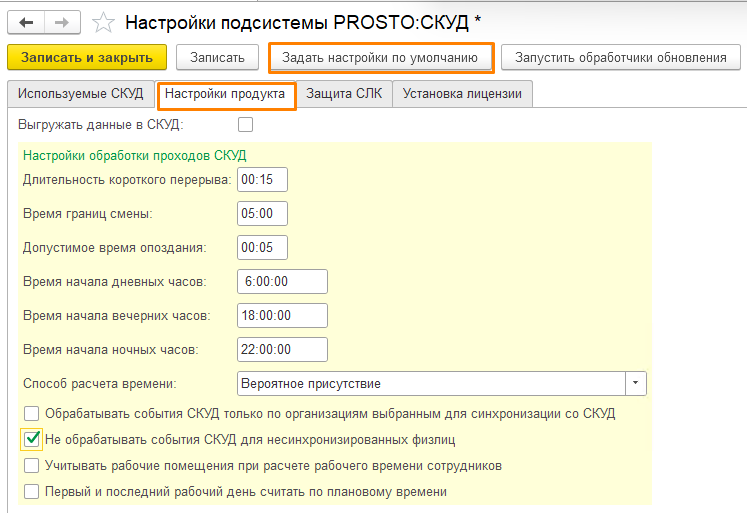The height and width of the screenshot is (513, 747).
Task: Focus the 'Время начала ночных часов' field
Action: 283,349
